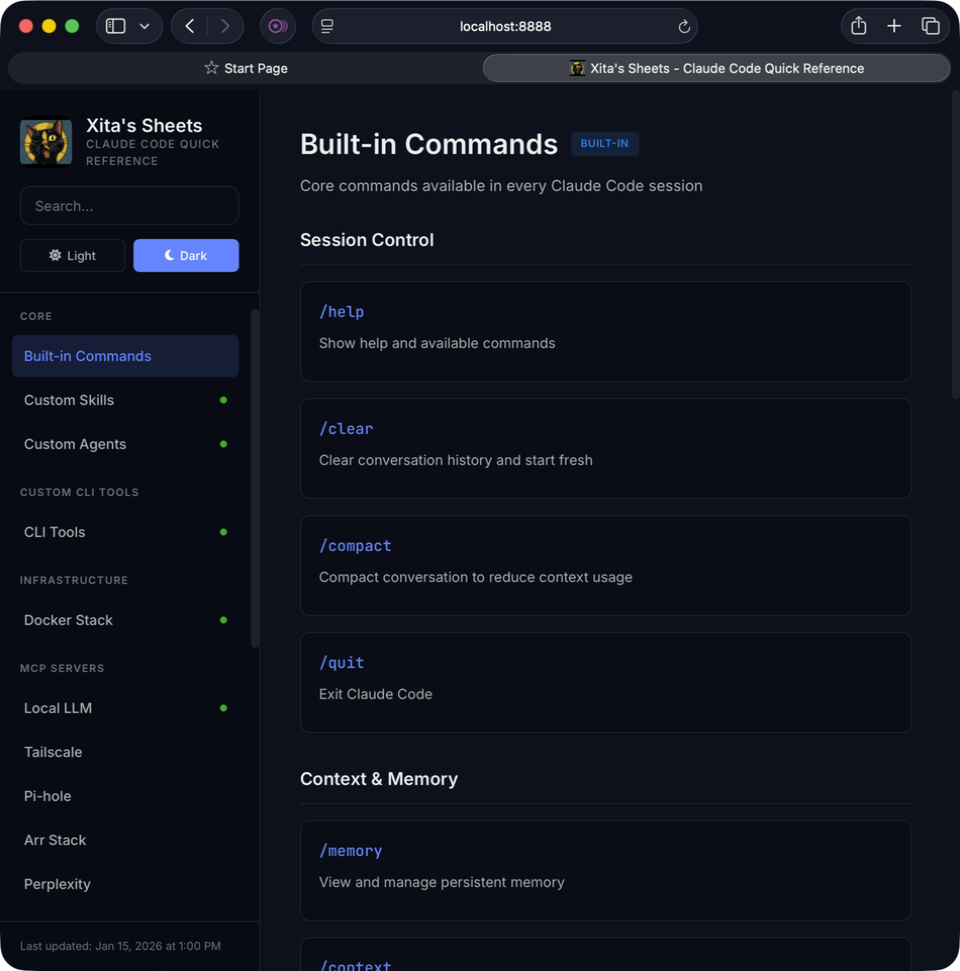The image size is (960, 971).
Task: Click the /quit command text
Action: point(341,663)
